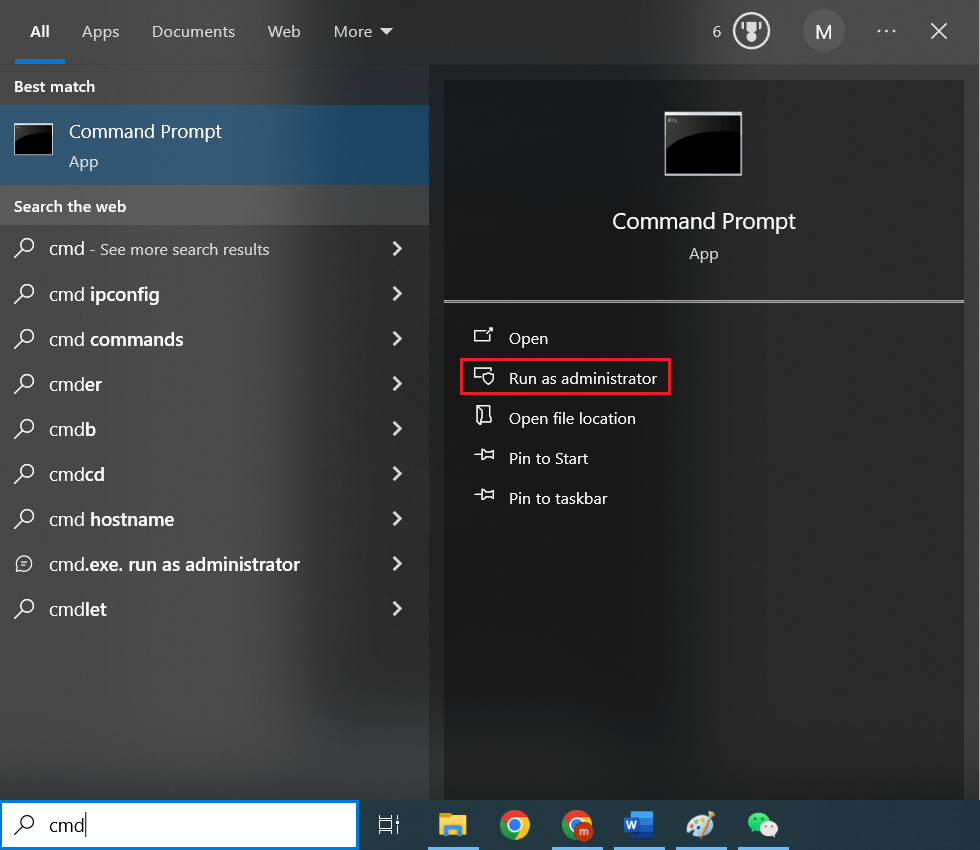Open Task View from the taskbar

tap(389, 825)
